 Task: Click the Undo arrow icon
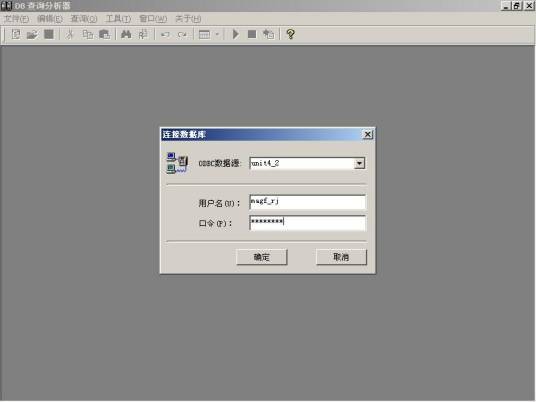point(165,35)
